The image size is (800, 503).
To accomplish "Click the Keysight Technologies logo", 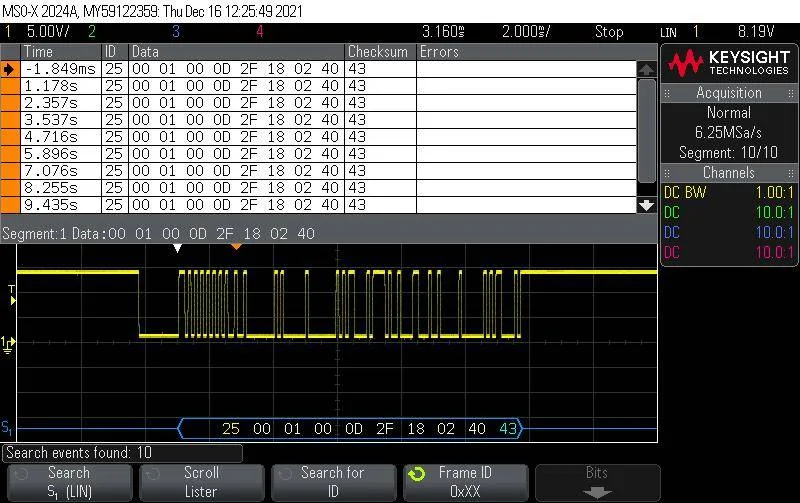I will [x=730, y=63].
